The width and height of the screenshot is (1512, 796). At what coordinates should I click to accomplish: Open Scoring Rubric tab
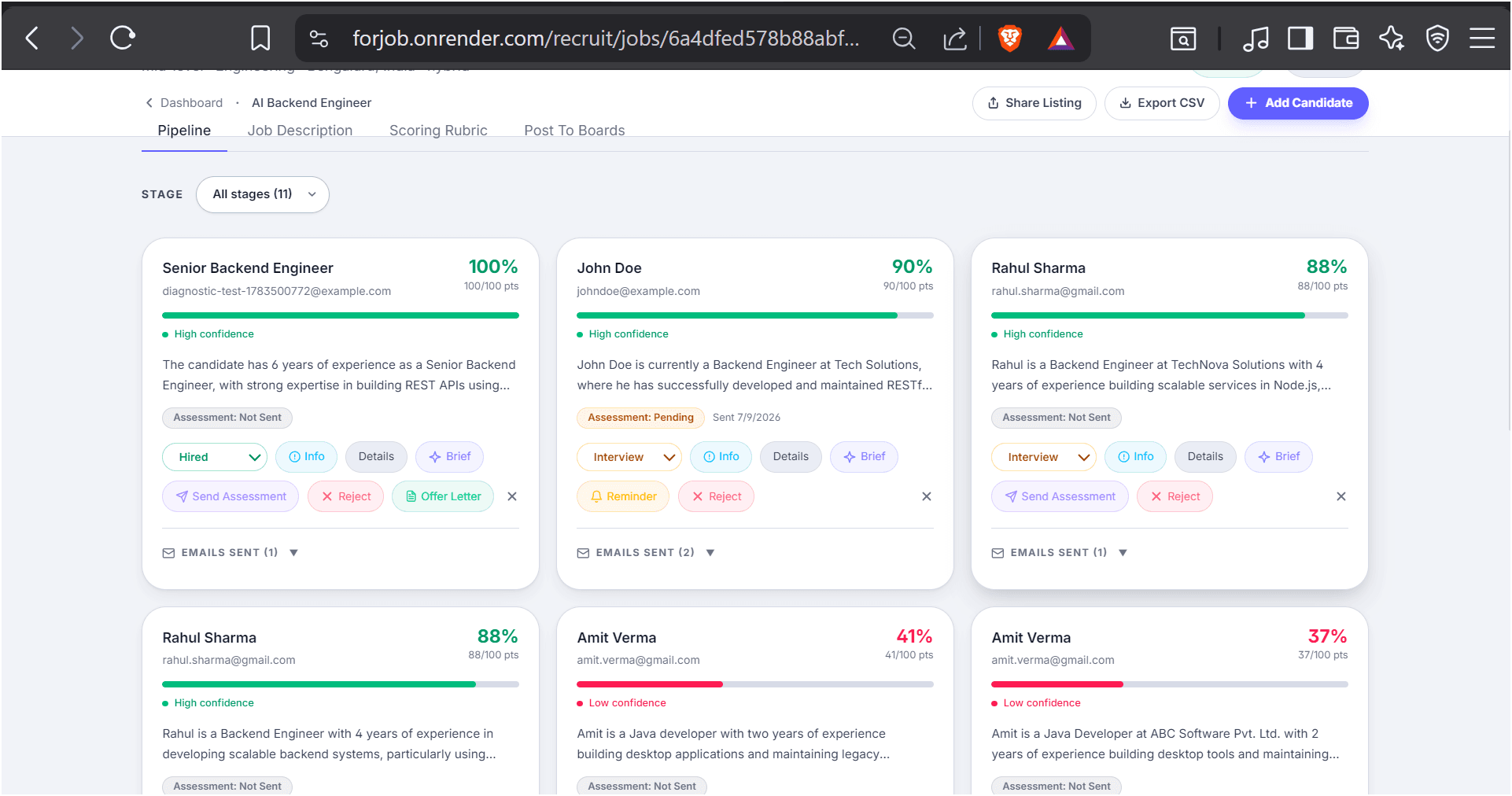[438, 131]
